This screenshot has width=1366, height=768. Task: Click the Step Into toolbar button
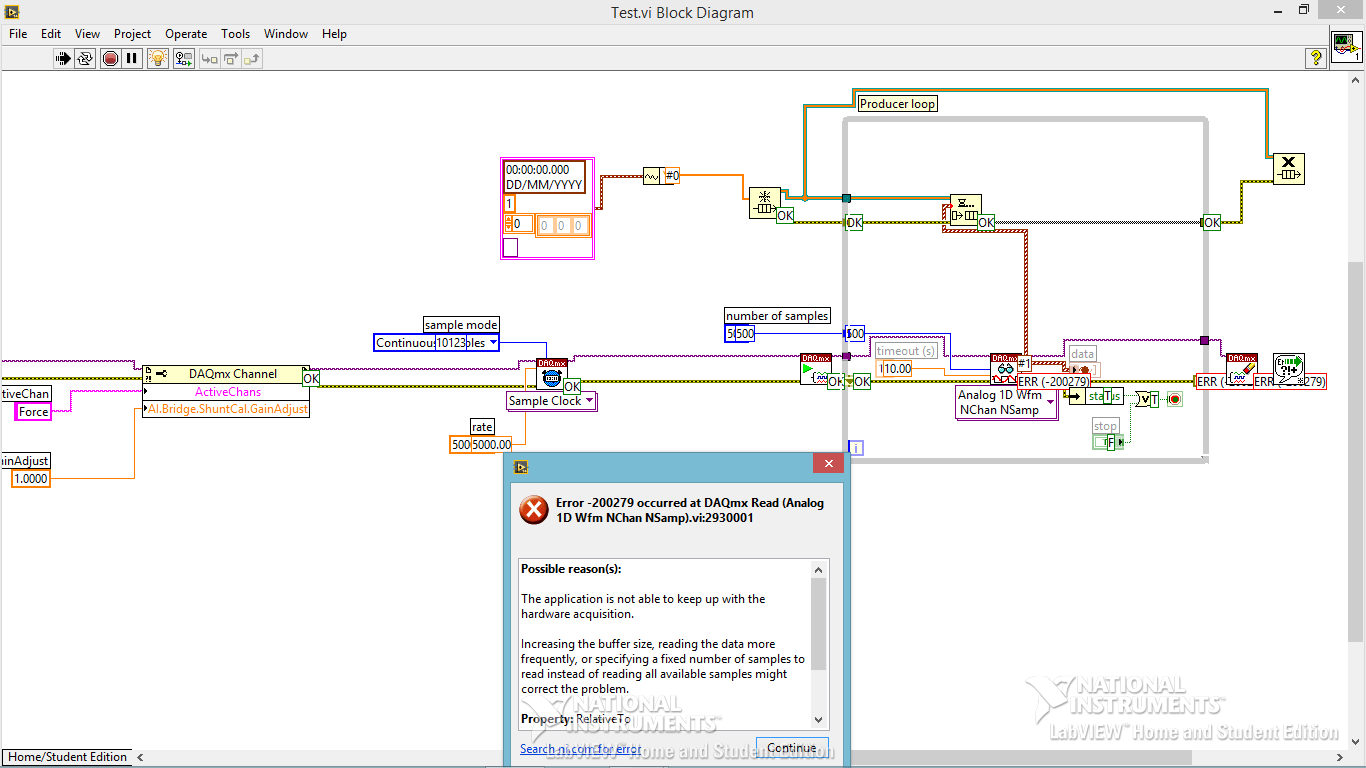209,59
